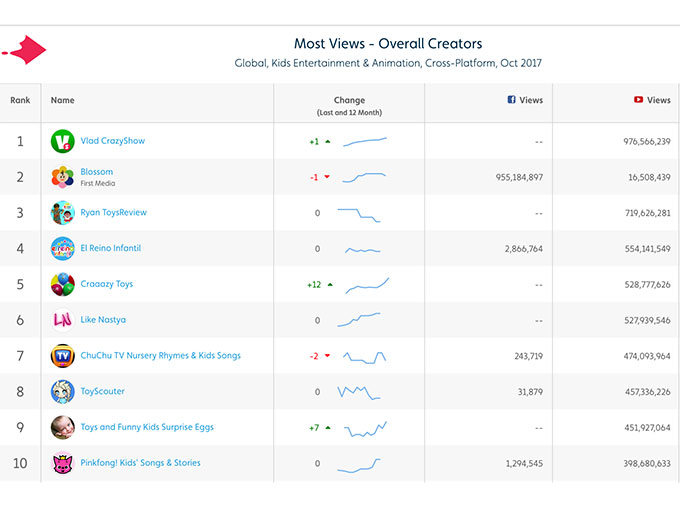The height and width of the screenshot is (510, 680).
Task: Click the value 719,626,281
Action: [647, 213]
